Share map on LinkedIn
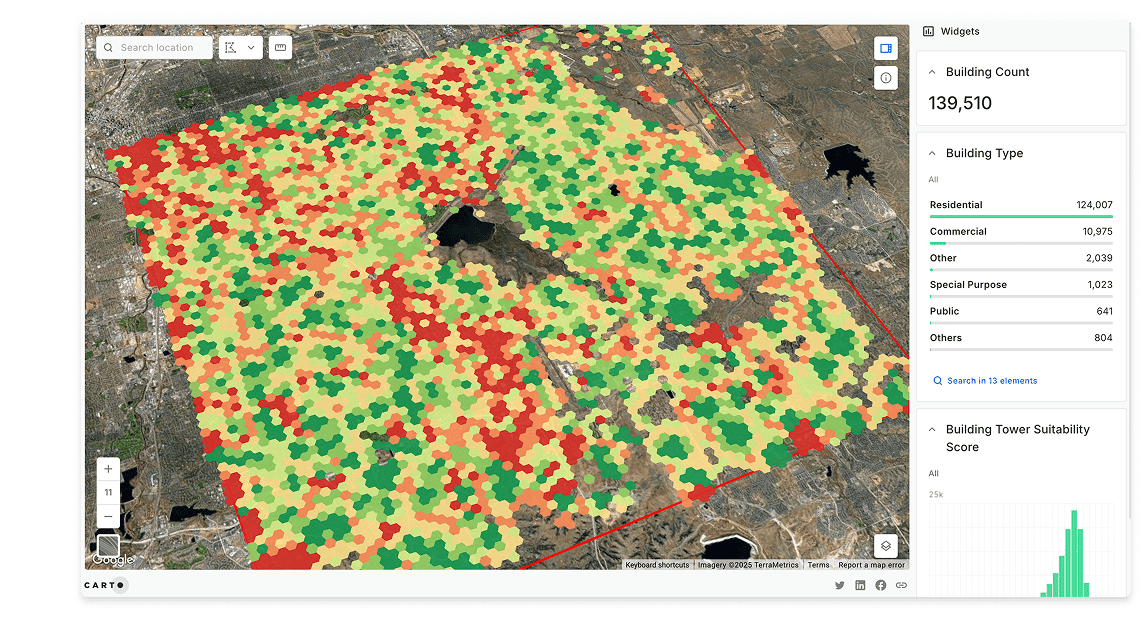 click(860, 585)
